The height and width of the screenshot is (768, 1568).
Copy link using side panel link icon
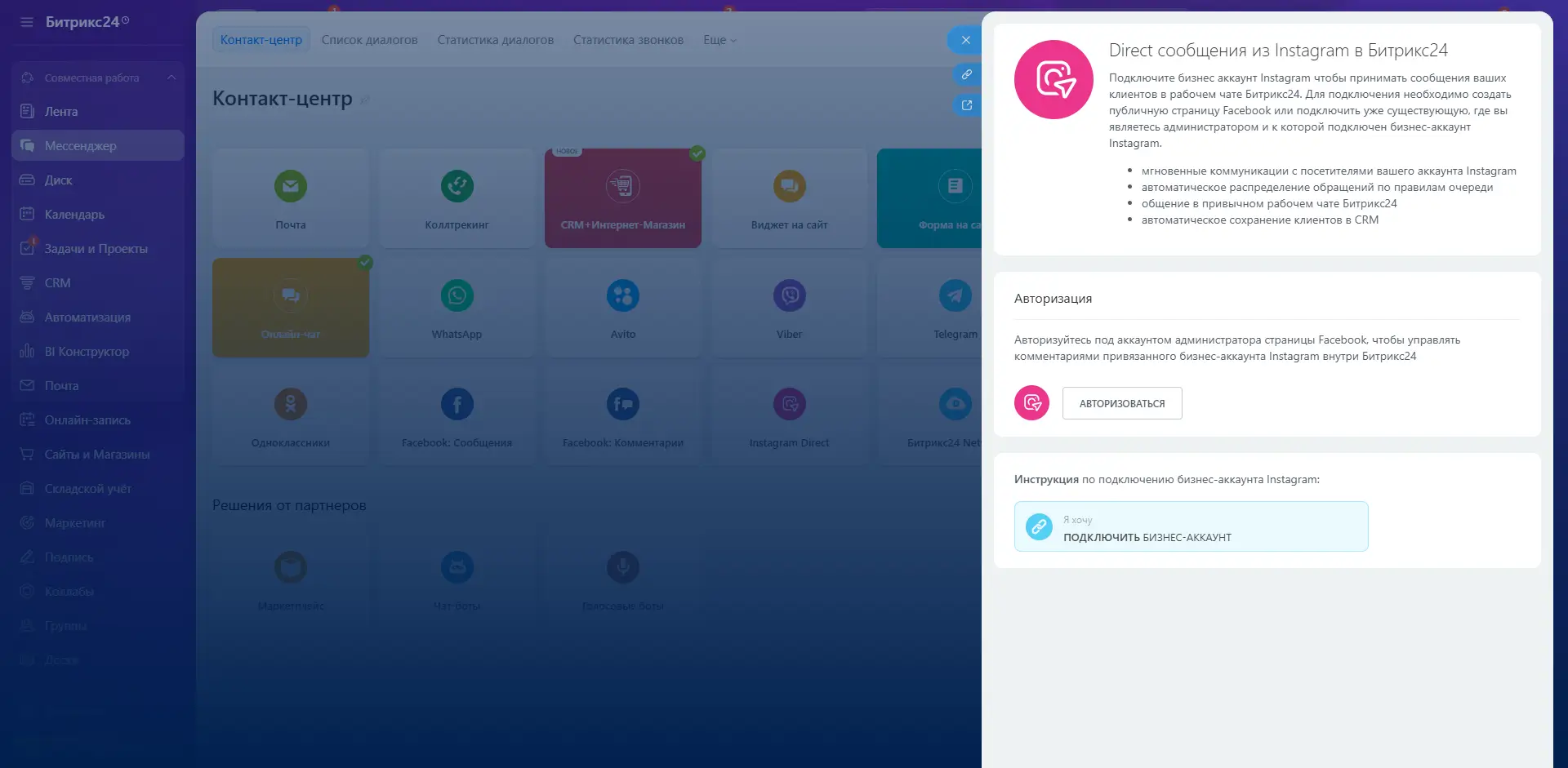pos(966,74)
